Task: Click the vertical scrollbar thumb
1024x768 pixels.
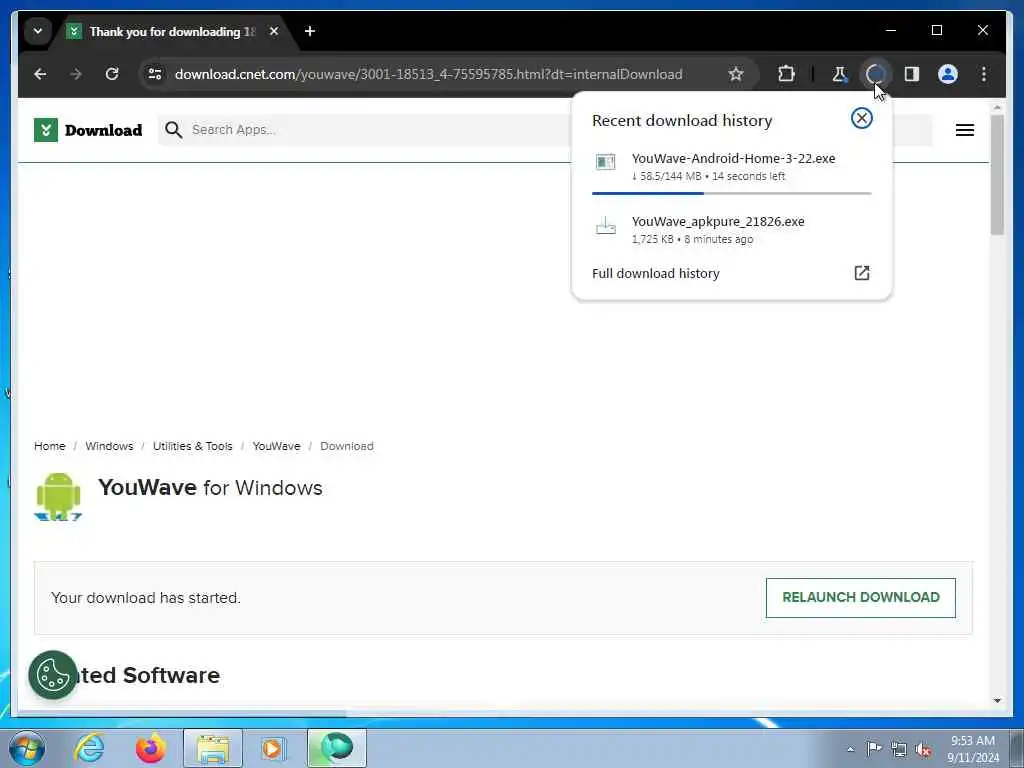Action: coord(997,175)
